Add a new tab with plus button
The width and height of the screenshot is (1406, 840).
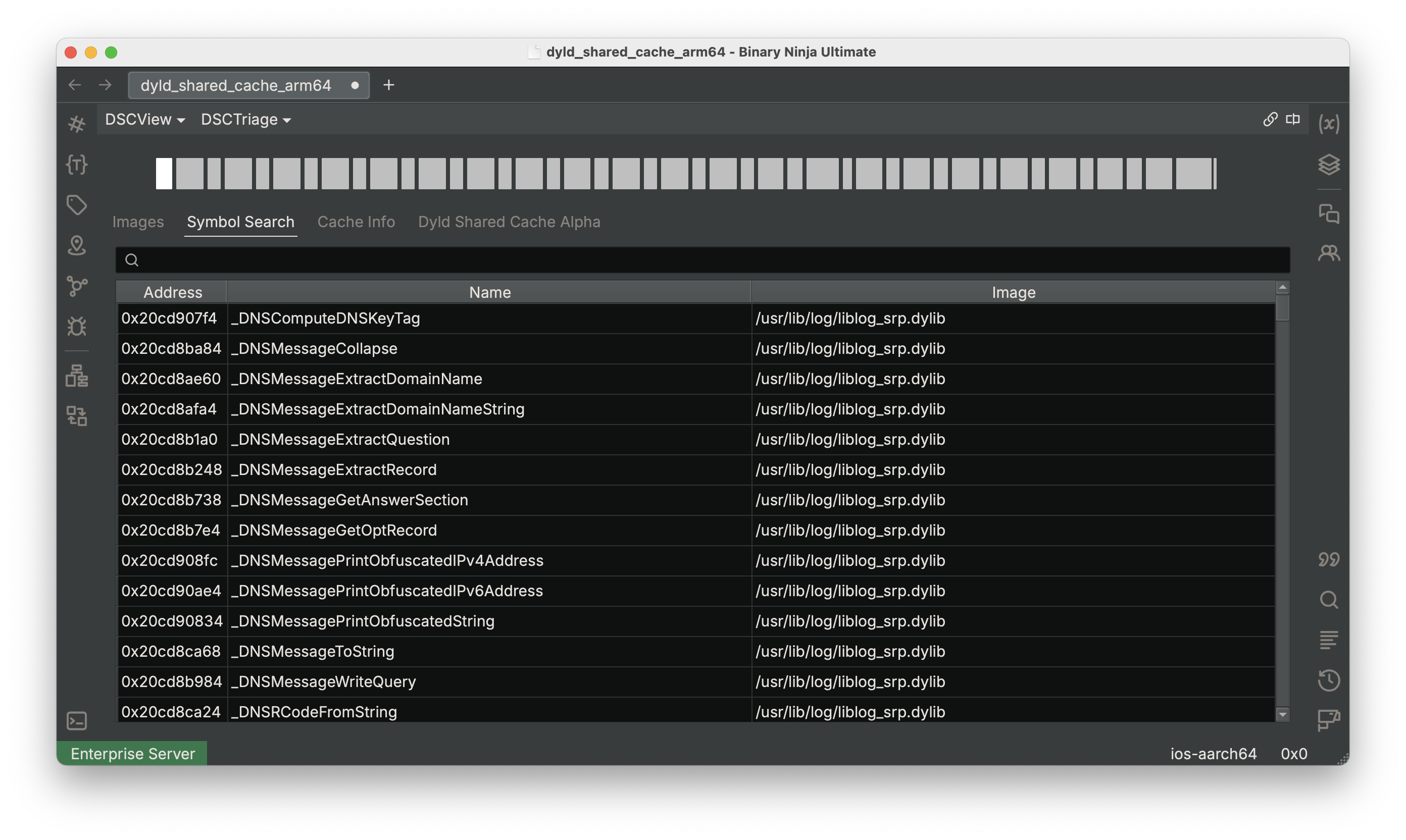click(388, 85)
